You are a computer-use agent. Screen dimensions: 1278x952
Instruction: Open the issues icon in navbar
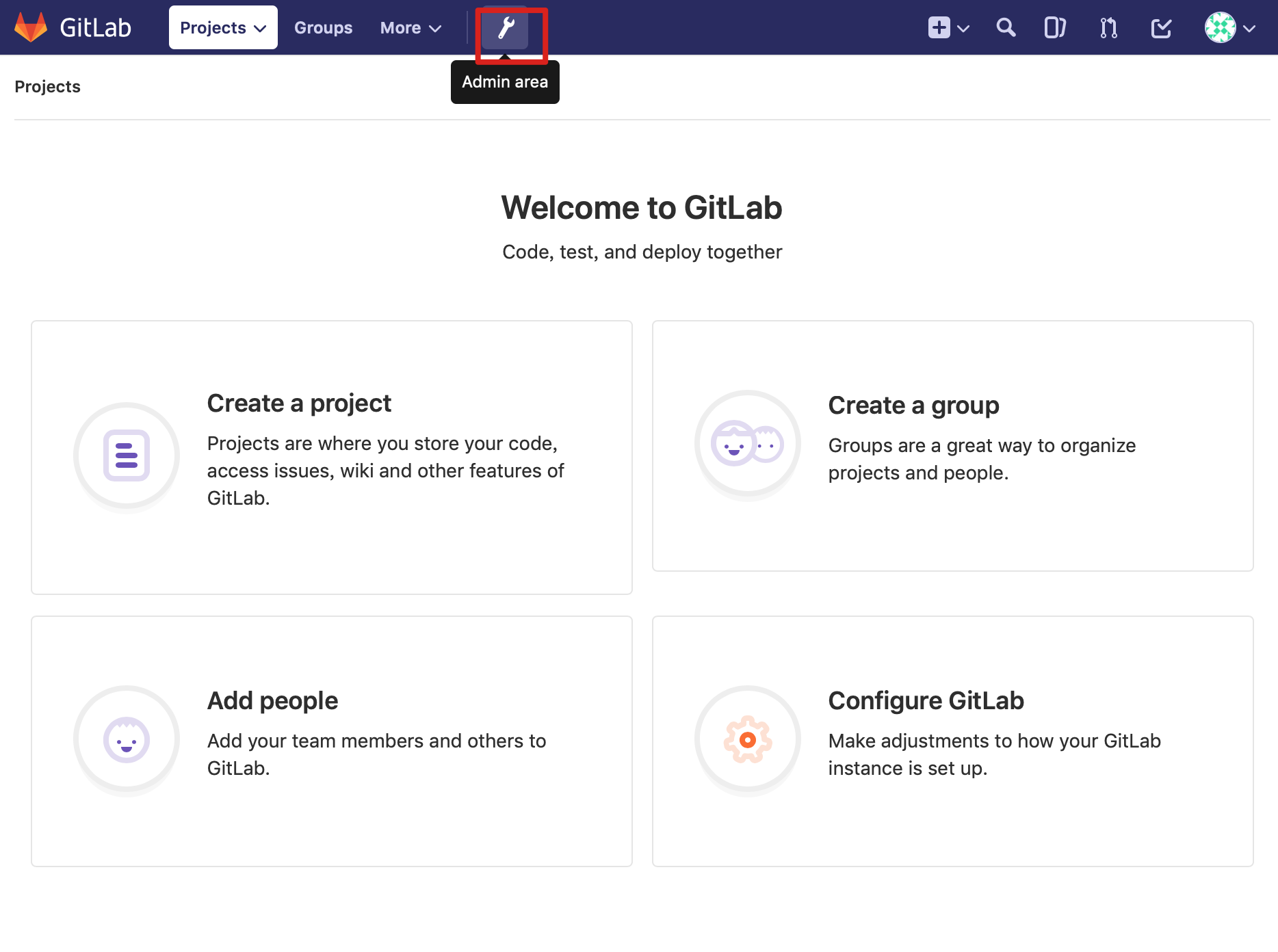[1055, 28]
